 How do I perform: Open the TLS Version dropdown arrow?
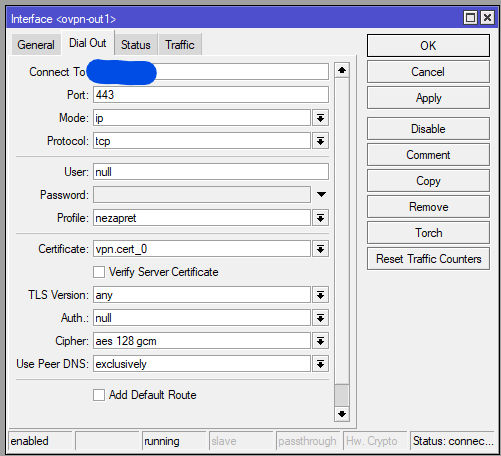pos(320,295)
